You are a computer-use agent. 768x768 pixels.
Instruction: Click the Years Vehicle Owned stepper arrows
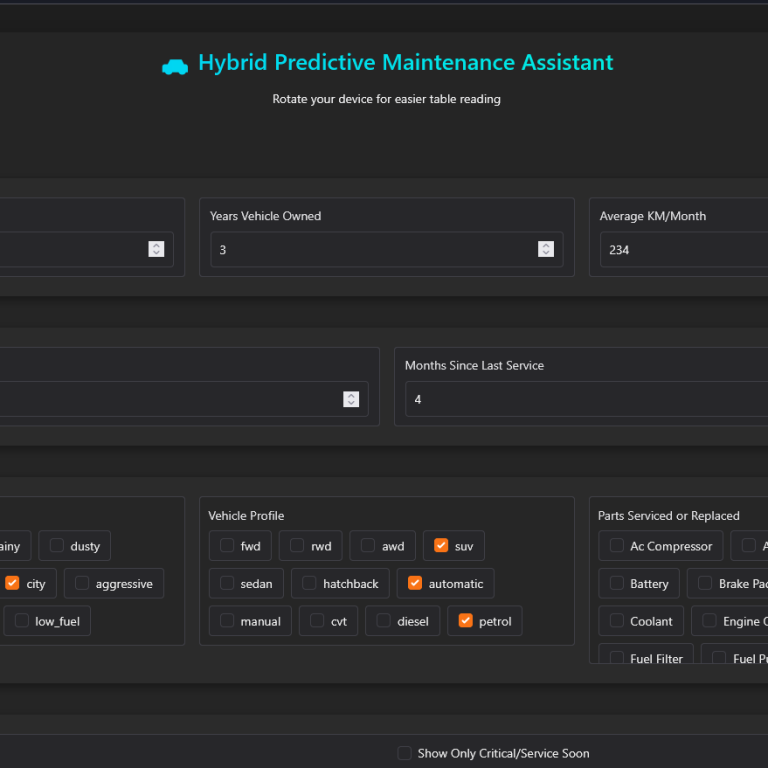pos(546,249)
